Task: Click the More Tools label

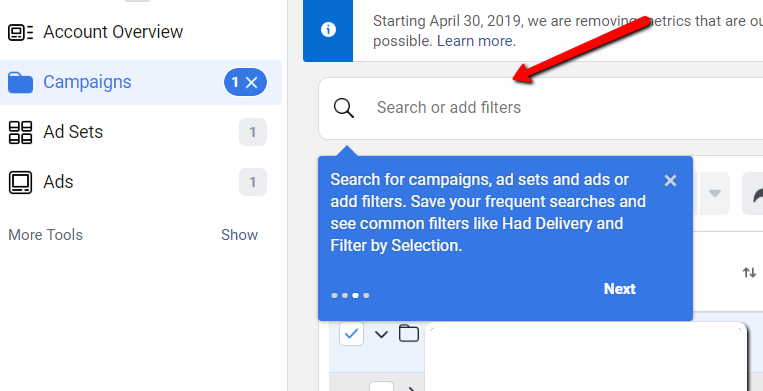Action: pos(46,235)
